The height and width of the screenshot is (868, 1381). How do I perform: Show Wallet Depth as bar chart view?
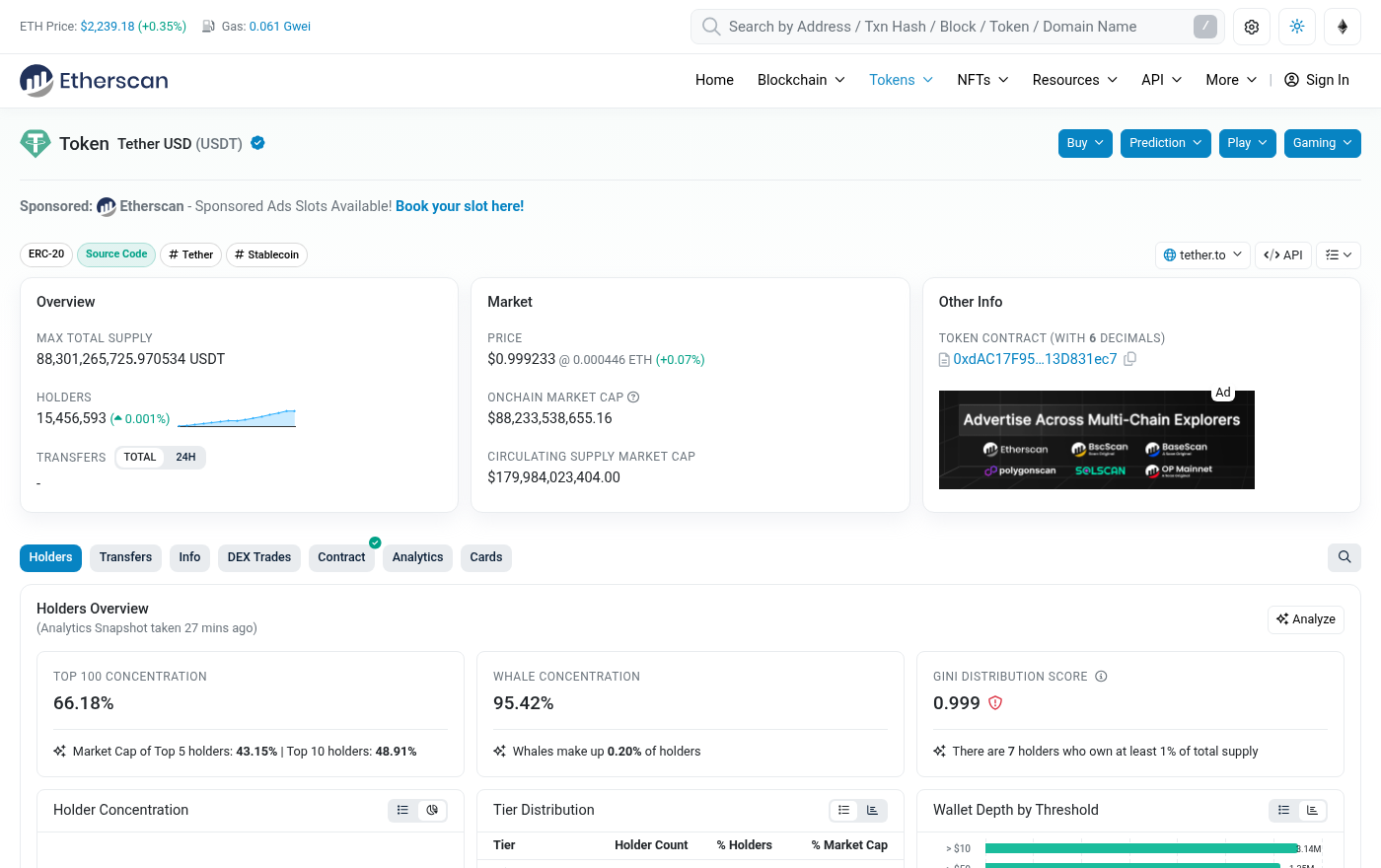[1312, 811]
